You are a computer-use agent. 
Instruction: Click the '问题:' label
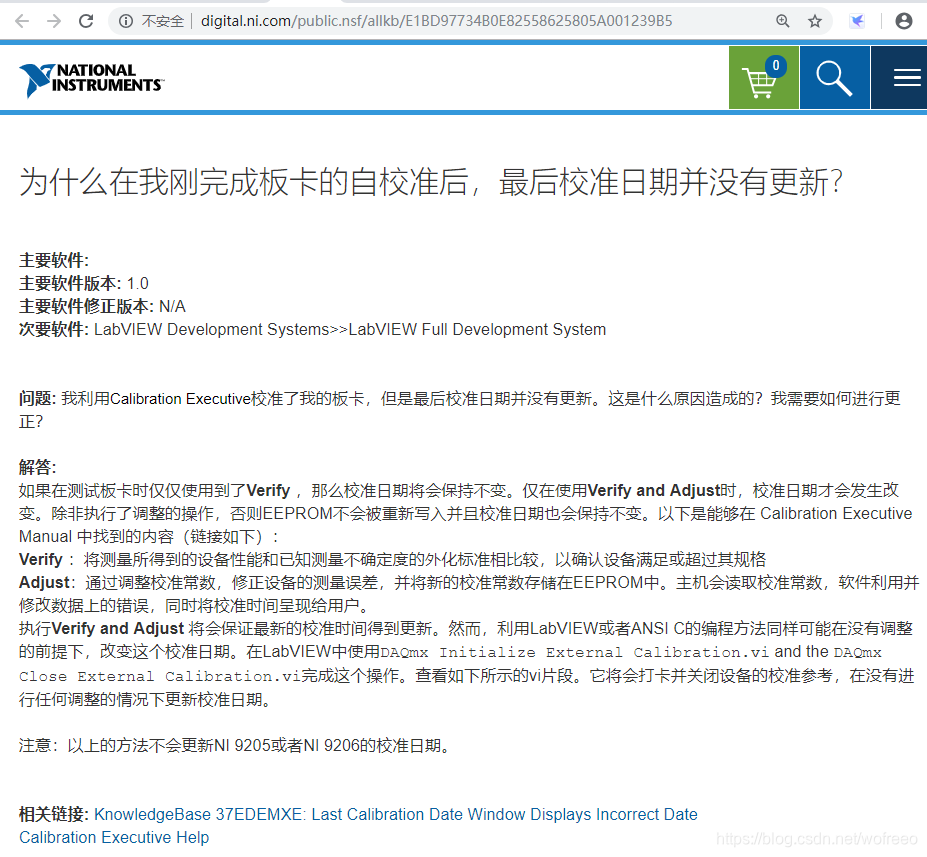(38, 398)
